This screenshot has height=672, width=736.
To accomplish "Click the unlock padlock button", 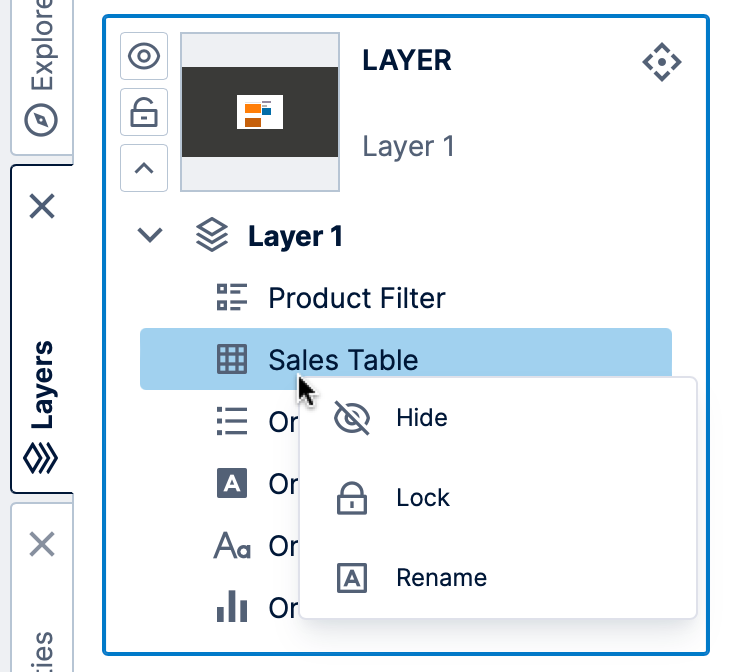I will tap(144, 112).
